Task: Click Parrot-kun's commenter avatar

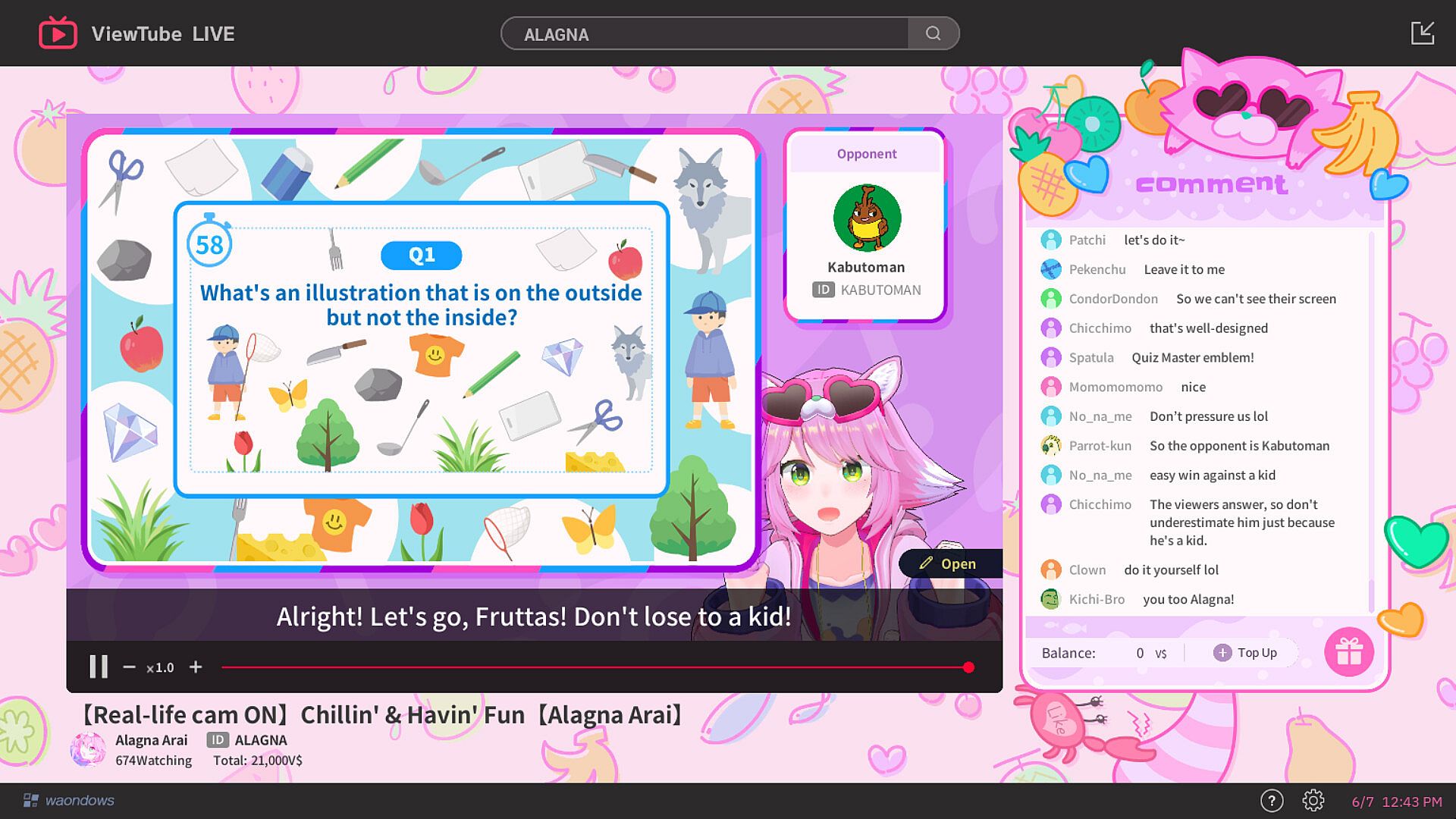Action: coord(1050,445)
